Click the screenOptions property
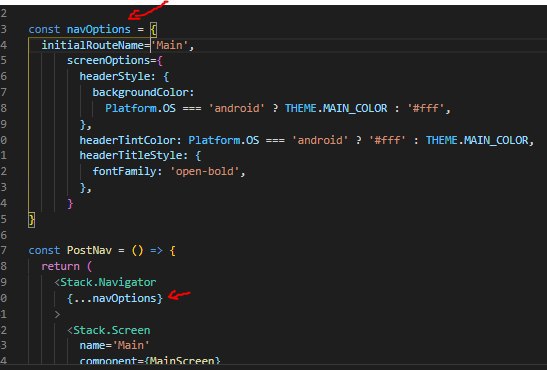 pos(108,61)
